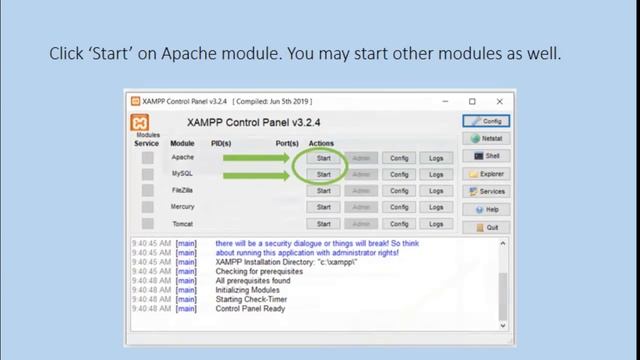Screen dimensions: 640x360
Task: Minimize the XAMPP Control Panel window
Action: (x=445, y=101)
